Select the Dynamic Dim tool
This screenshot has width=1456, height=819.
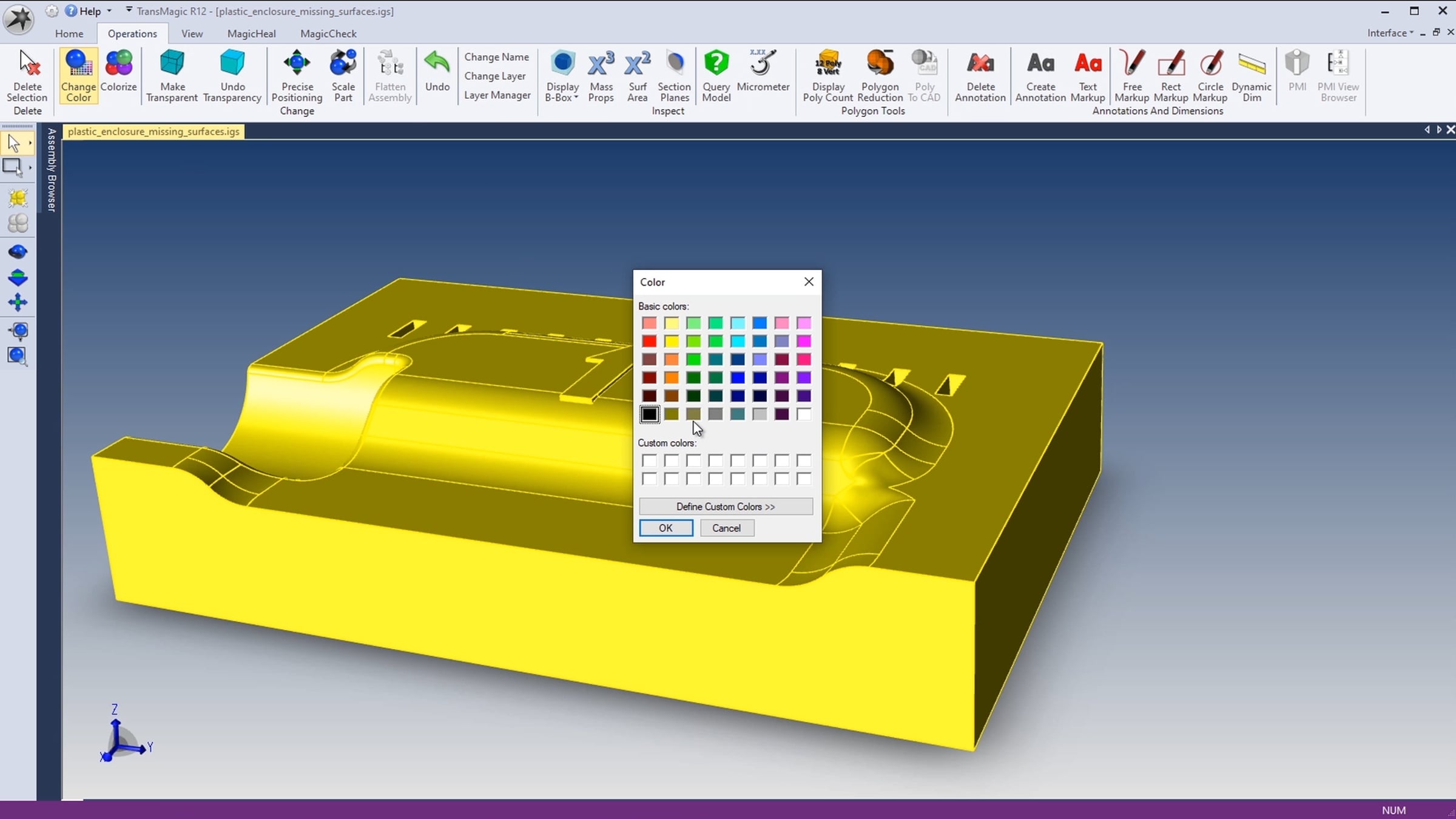tap(1251, 64)
